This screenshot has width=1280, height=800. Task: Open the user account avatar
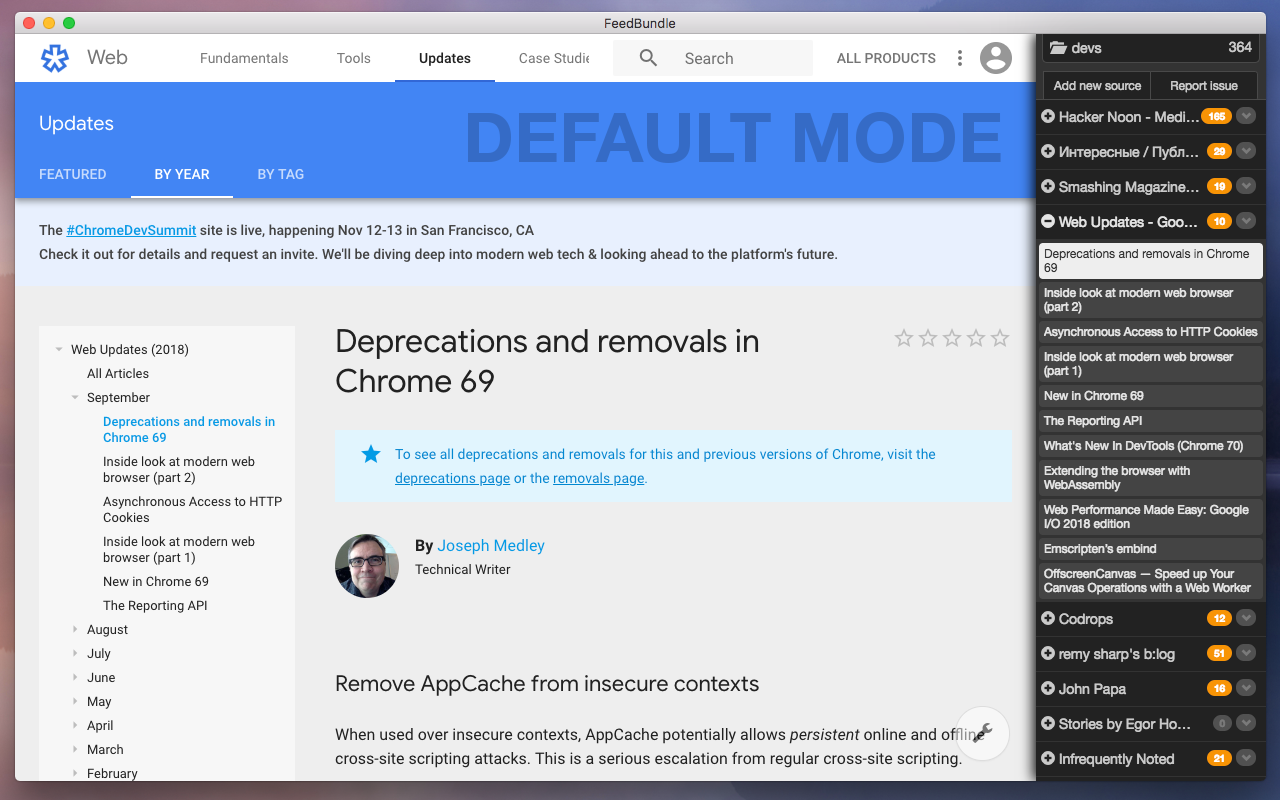(996, 58)
